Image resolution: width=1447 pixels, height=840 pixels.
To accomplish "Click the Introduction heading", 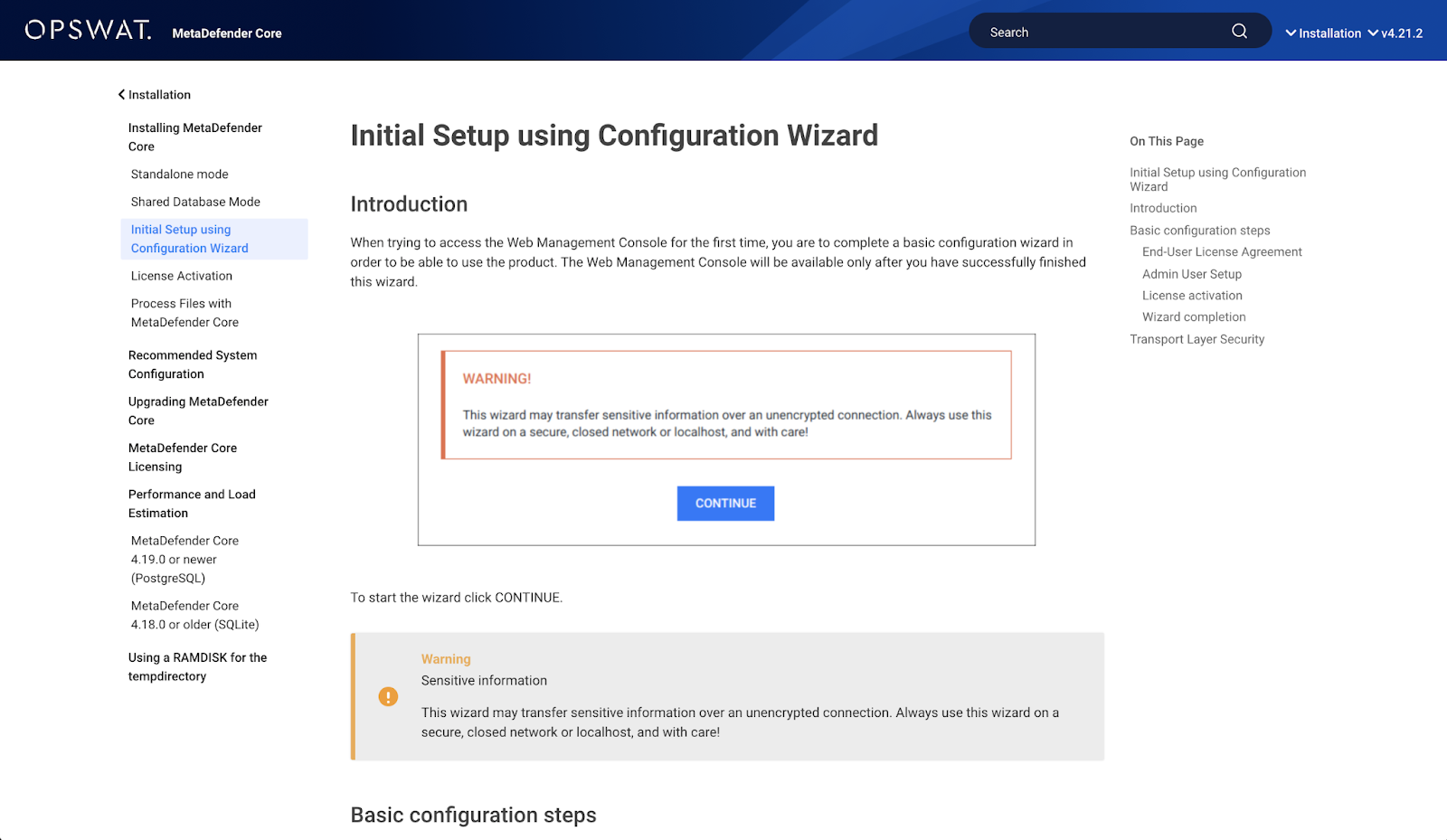I will coord(409,204).
